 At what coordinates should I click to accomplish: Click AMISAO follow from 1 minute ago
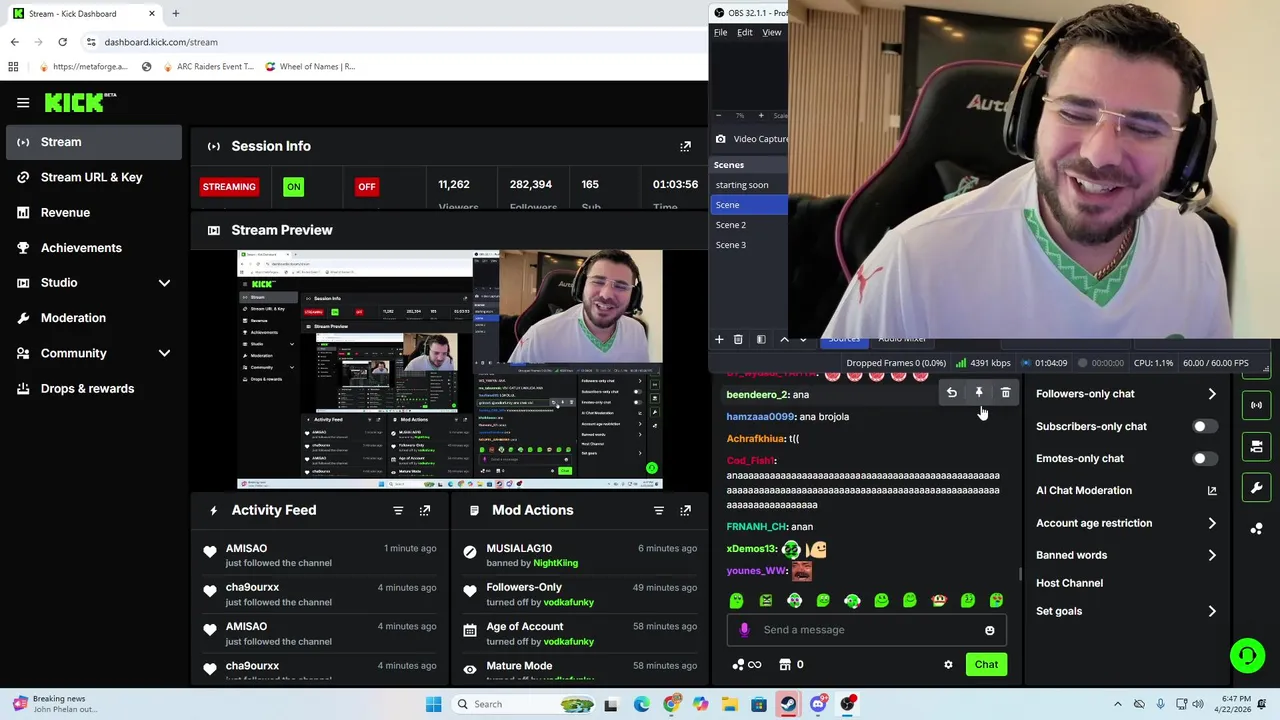pos(320,555)
